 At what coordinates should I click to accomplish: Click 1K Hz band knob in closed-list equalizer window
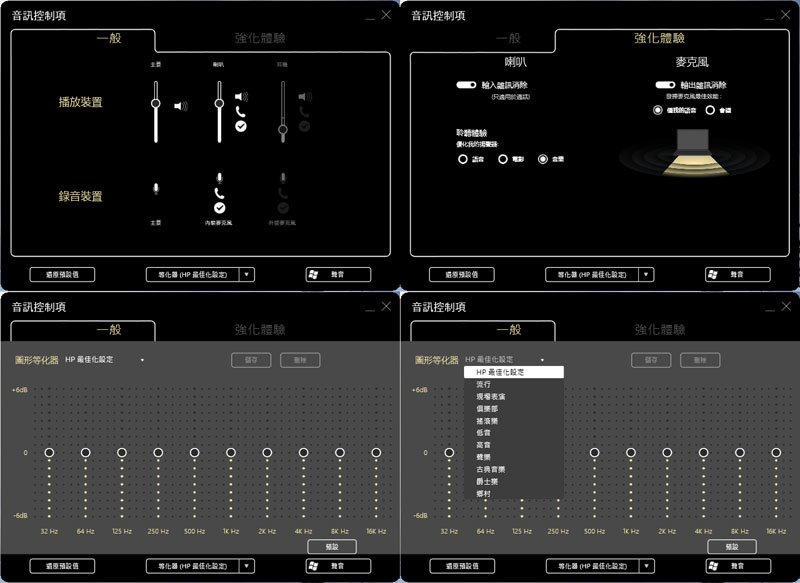[231, 452]
